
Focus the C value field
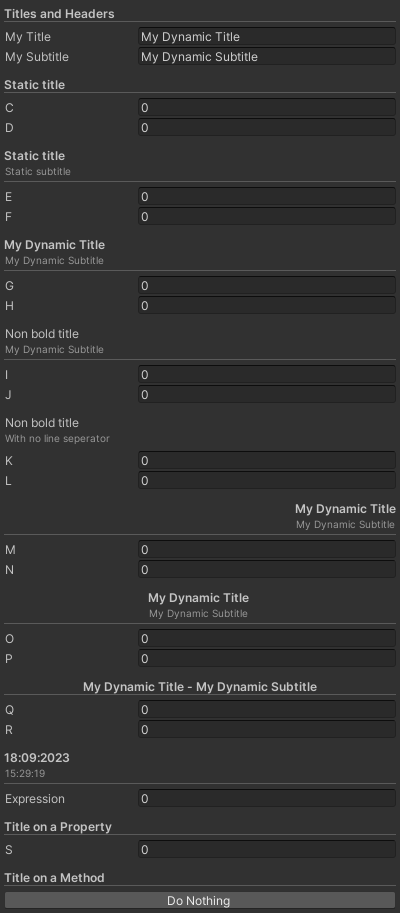(x=267, y=108)
